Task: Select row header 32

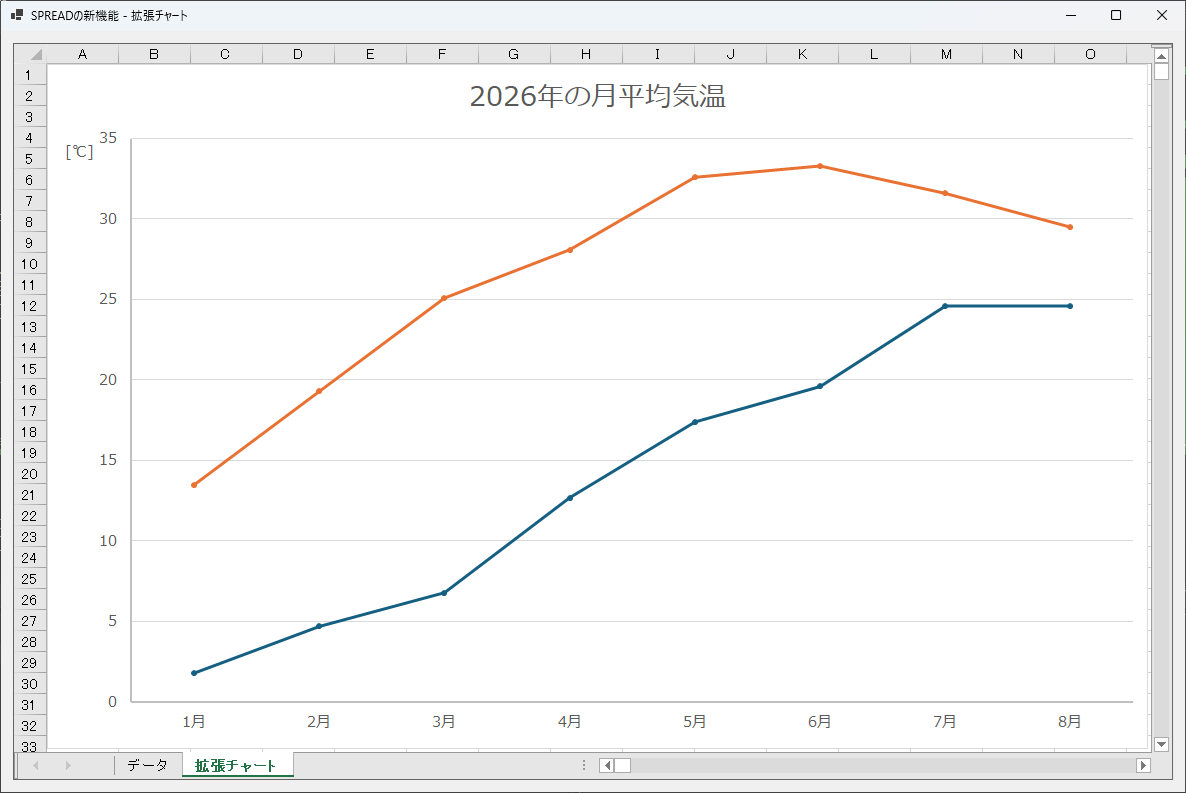Action: [x=30, y=726]
